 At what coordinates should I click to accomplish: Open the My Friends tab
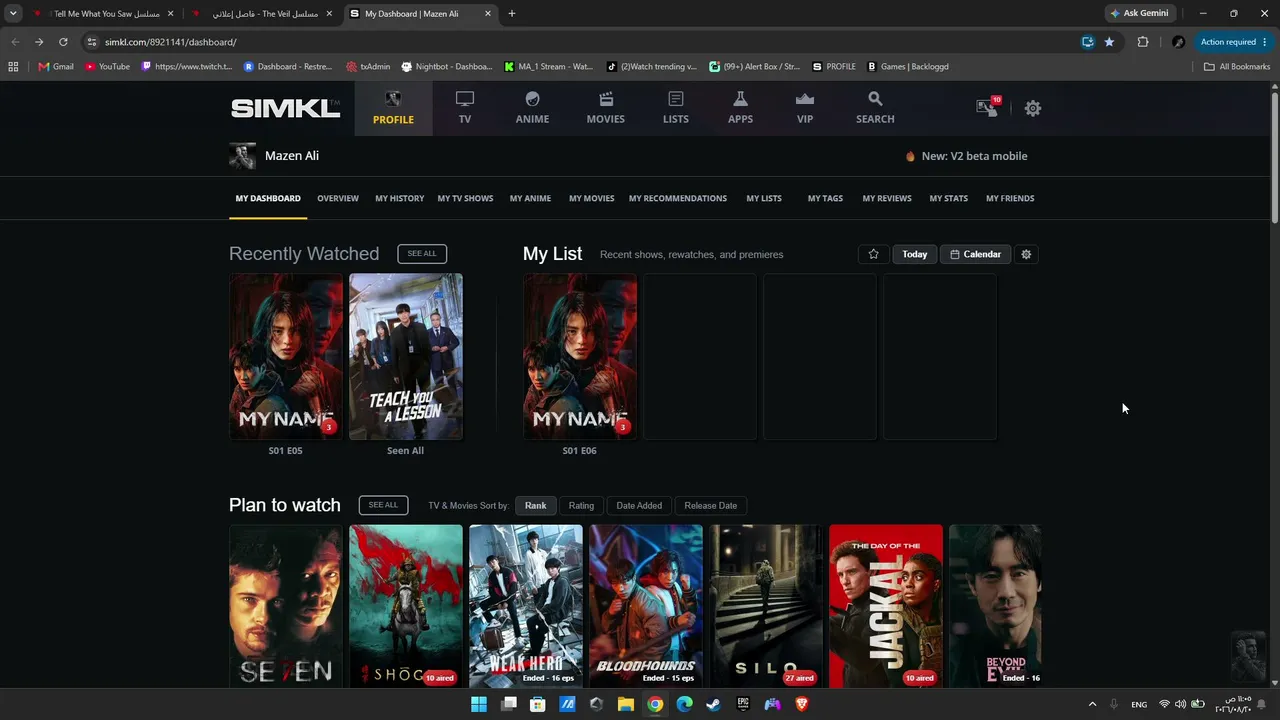(x=1010, y=198)
